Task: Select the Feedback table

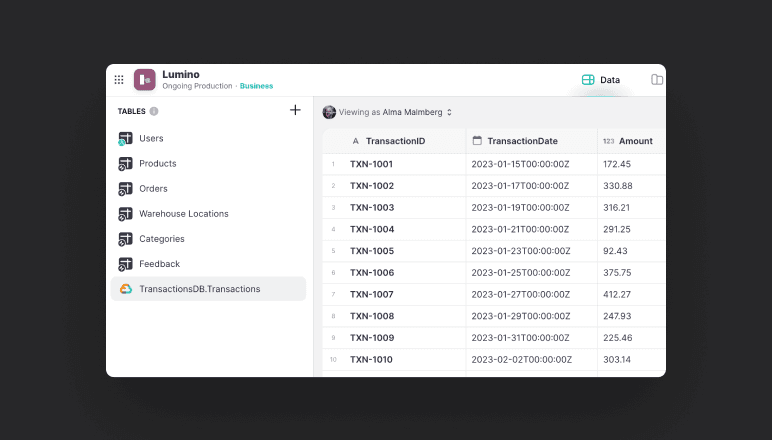Action: click(159, 264)
